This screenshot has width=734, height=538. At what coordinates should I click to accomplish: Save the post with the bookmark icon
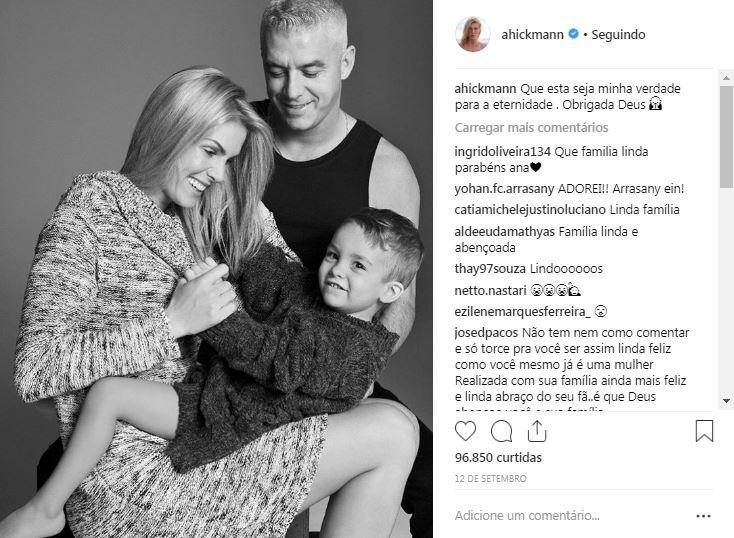[x=704, y=431]
